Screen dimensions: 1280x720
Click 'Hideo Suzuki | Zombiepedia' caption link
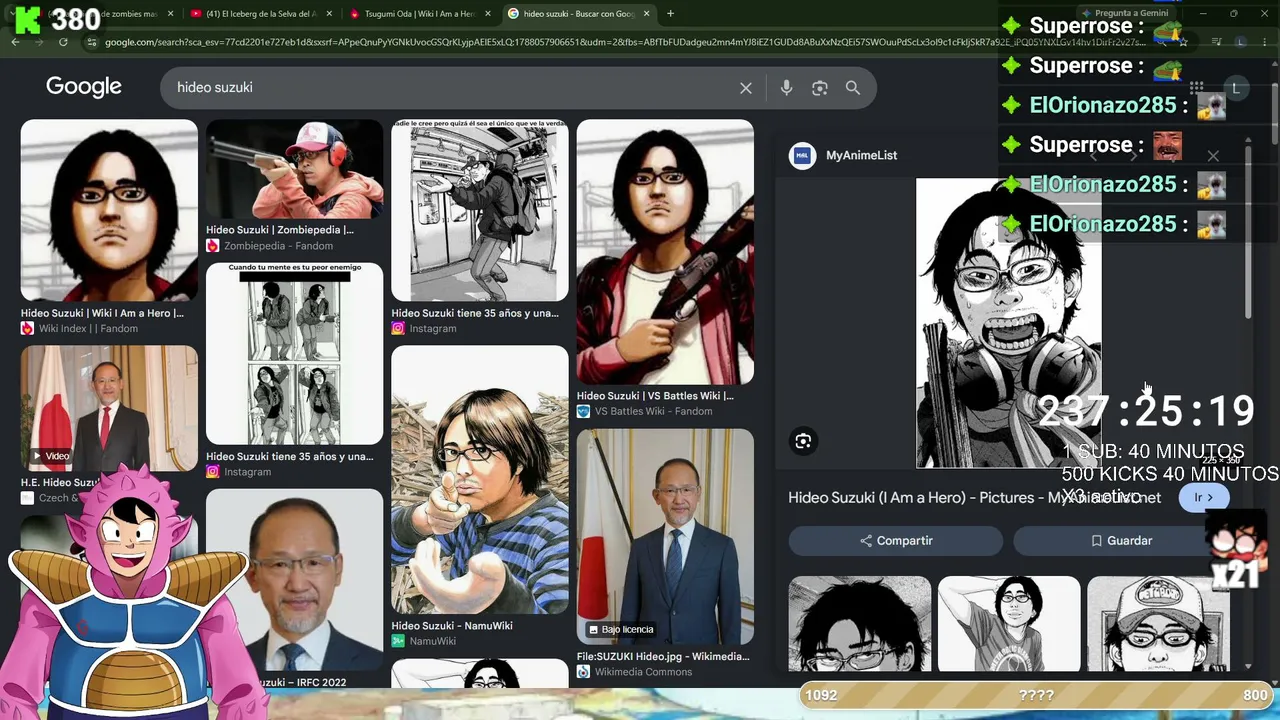pyautogui.click(x=280, y=230)
